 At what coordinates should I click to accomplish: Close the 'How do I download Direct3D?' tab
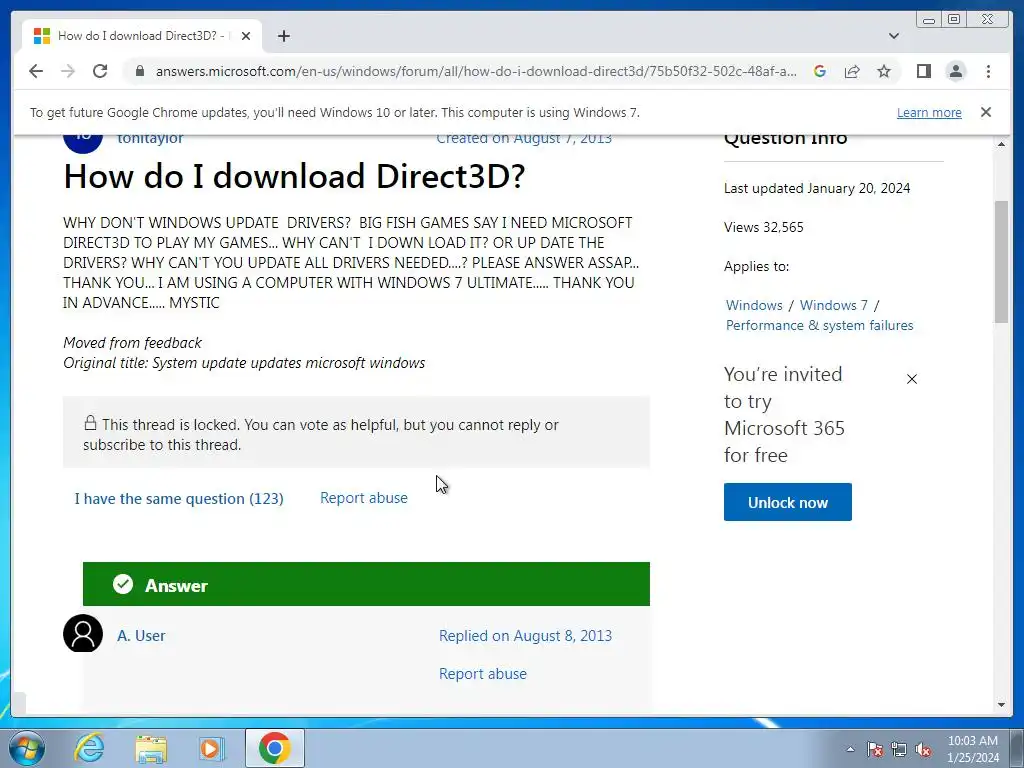click(246, 36)
